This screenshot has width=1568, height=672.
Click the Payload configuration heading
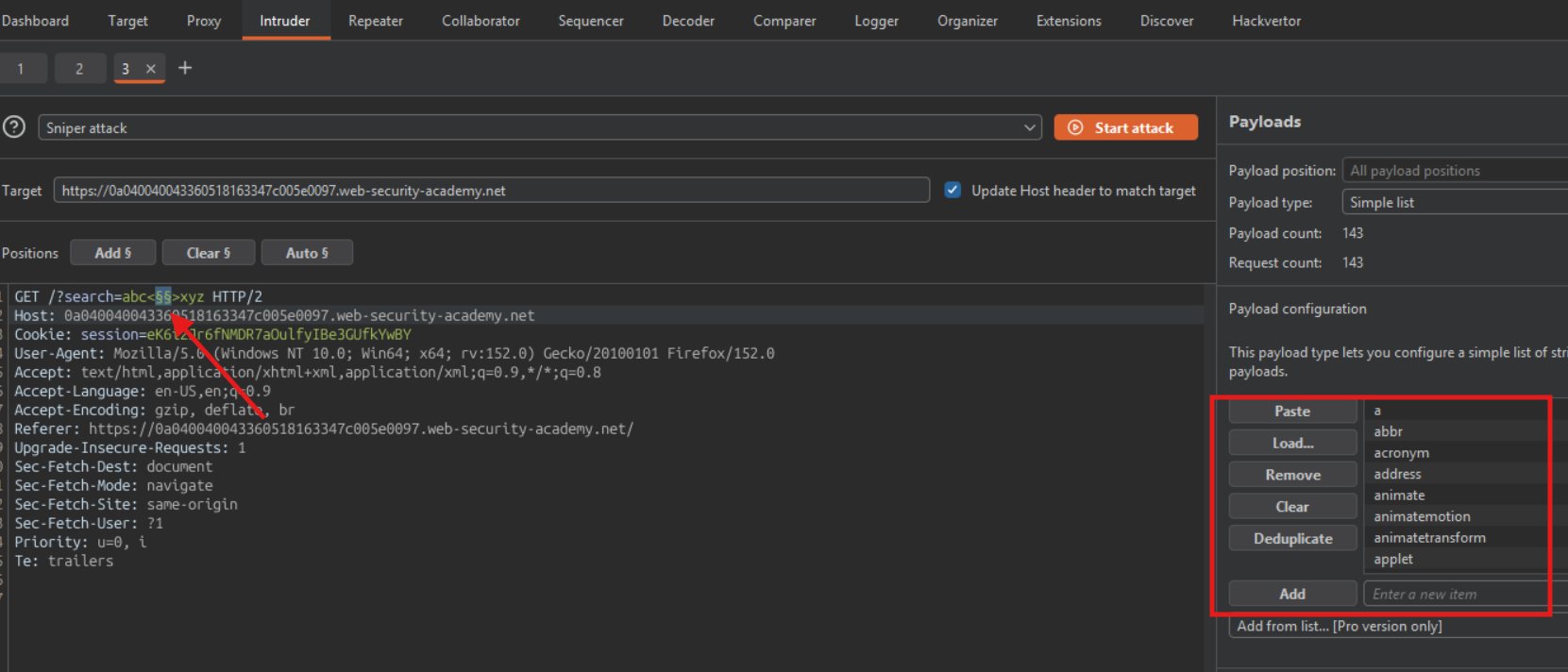coord(1297,309)
